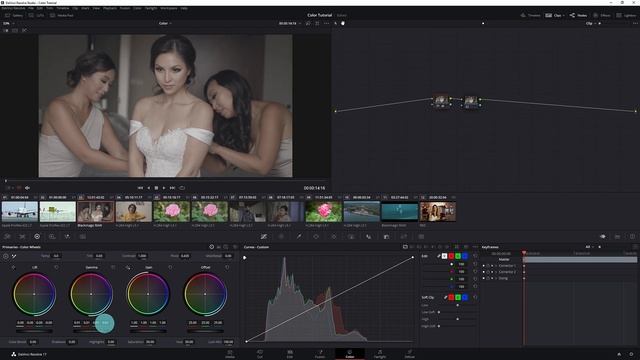Open the Curves palette icon
Screen dimensions: 640x360
click(x=264, y=236)
